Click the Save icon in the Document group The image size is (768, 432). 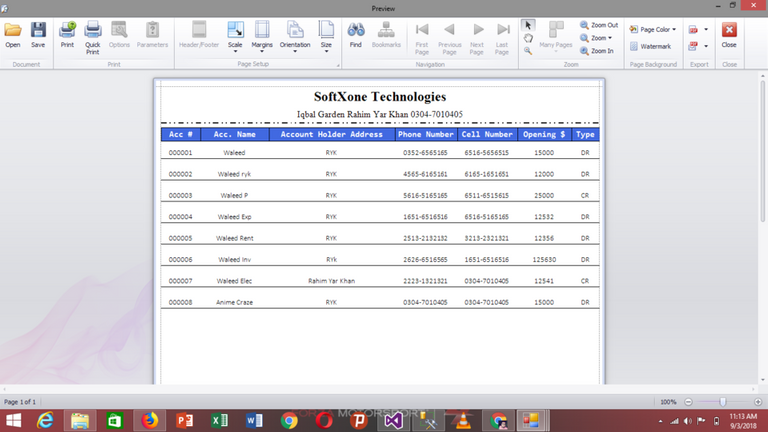pos(38,34)
